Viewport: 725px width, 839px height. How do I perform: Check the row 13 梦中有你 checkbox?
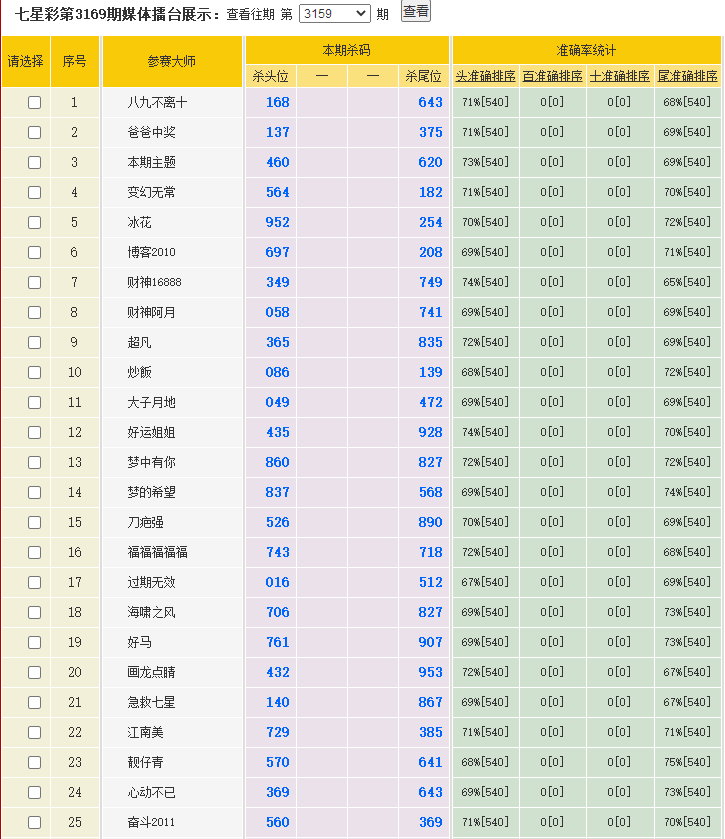(x=35, y=463)
